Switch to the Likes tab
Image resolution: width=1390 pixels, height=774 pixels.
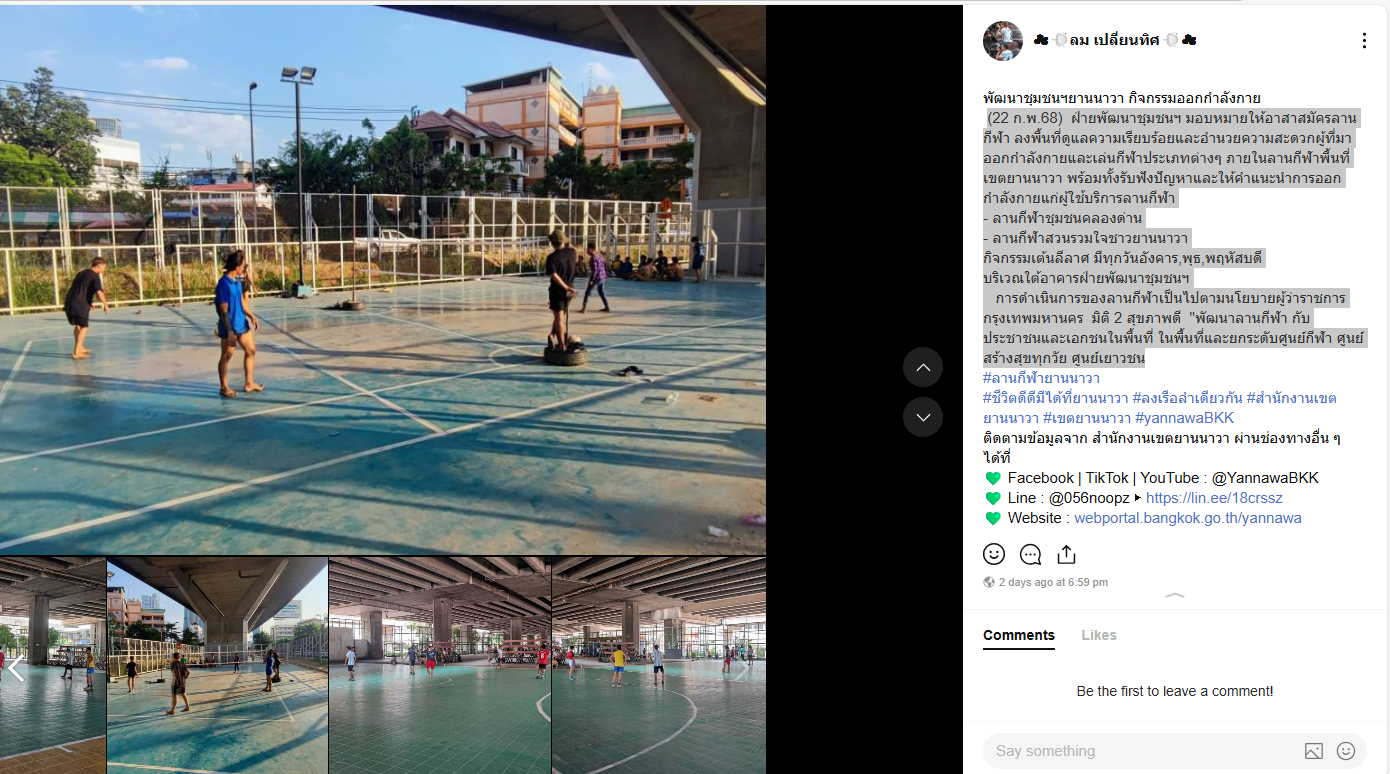(1099, 635)
